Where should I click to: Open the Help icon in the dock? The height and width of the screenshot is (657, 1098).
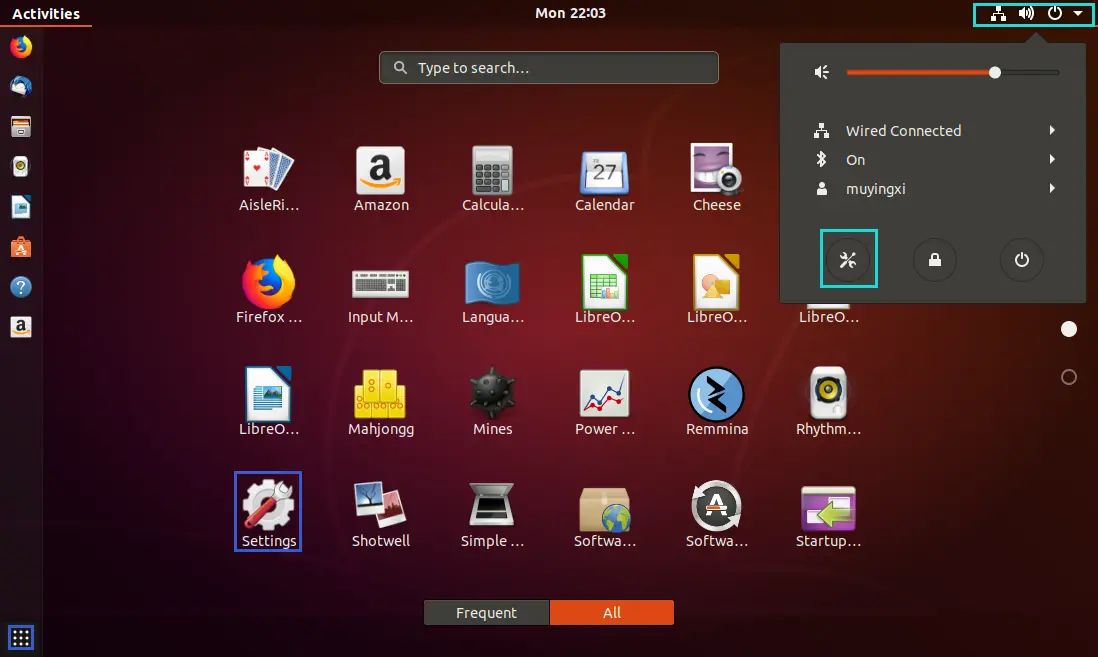pyautogui.click(x=21, y=287)
